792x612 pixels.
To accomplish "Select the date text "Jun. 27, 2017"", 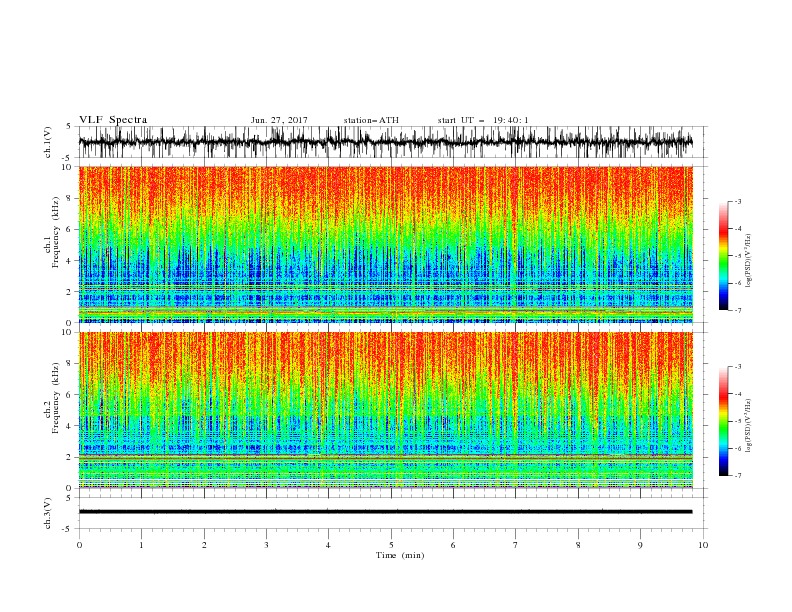I will pyautogui.click(x=279, y=120).
